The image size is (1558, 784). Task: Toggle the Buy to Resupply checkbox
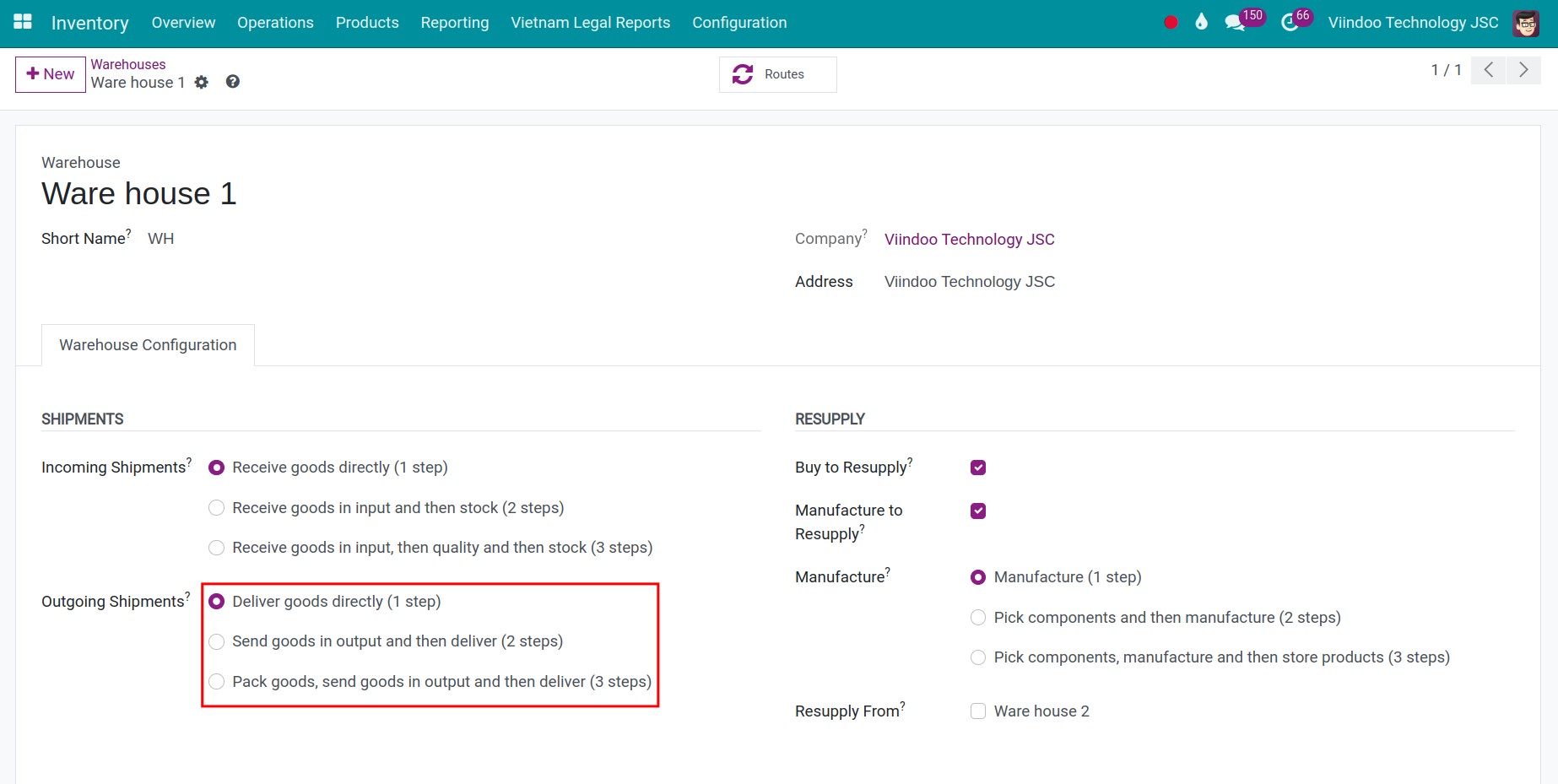(978, 468)
